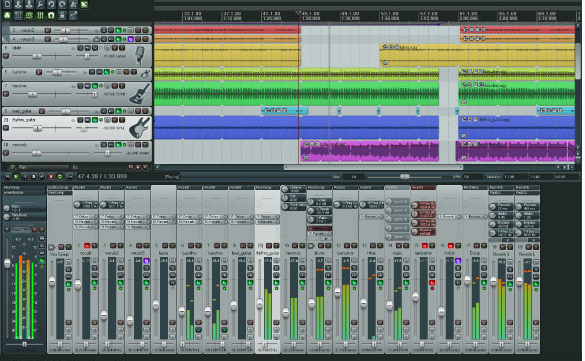Unmute the vocals strip in the mixer
Image resolution: width=585 pixels, height=361 pixels.
pos(87,245)
